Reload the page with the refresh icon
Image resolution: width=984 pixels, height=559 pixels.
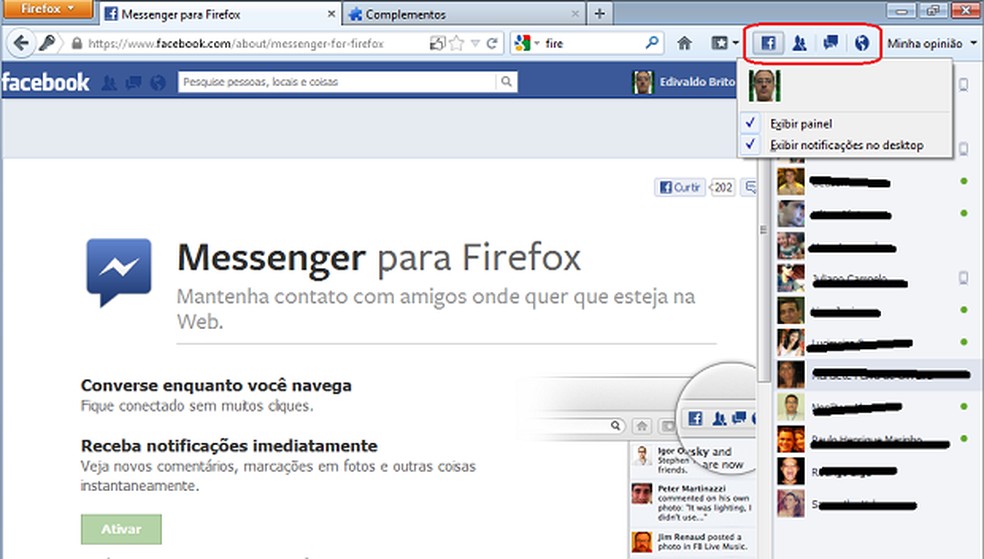pos(492,43)
